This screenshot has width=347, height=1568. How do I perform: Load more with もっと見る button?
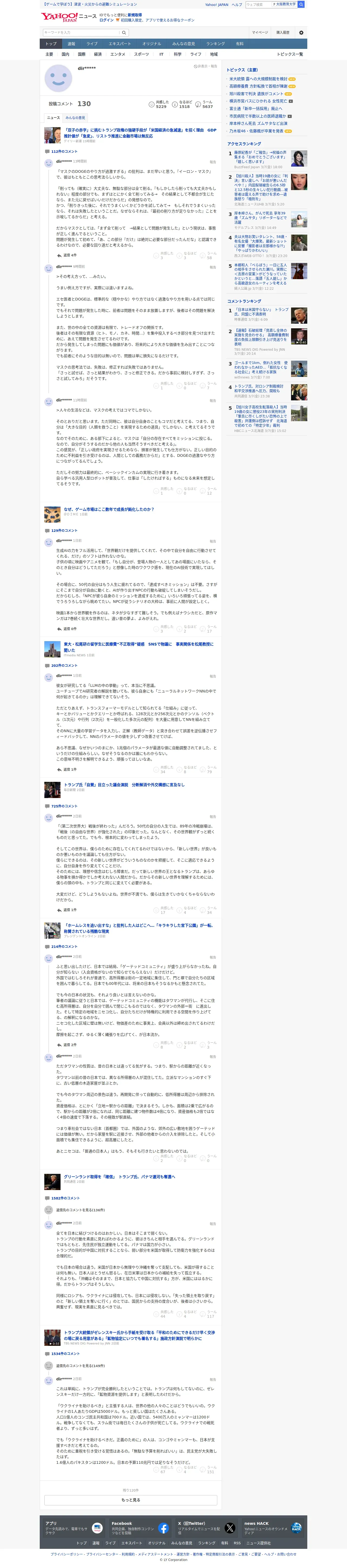[131, 1500]
